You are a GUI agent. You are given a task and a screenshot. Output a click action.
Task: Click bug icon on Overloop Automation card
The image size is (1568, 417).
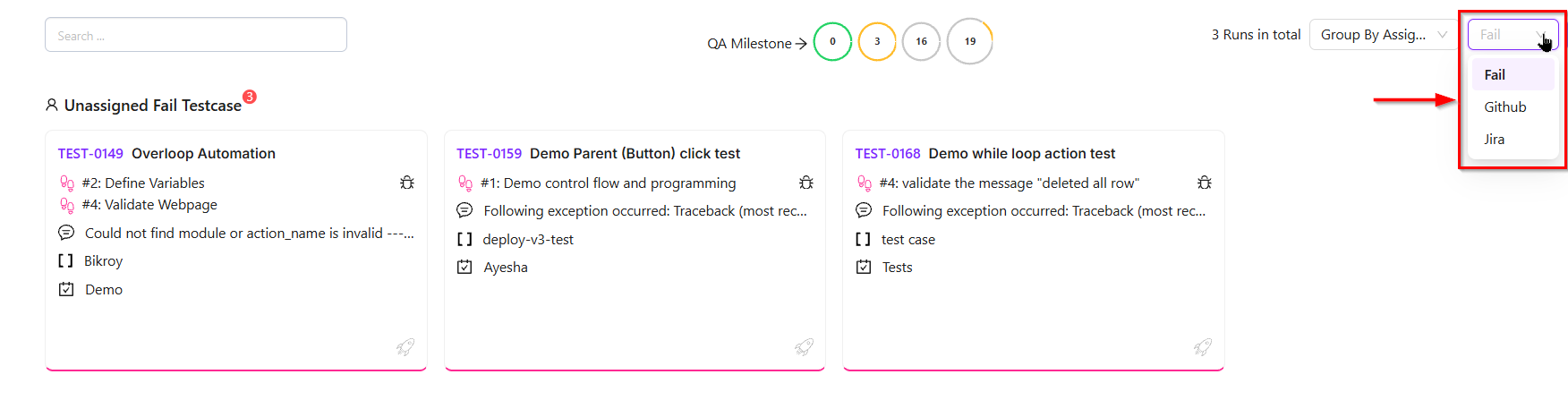click(x=407, y=183)
